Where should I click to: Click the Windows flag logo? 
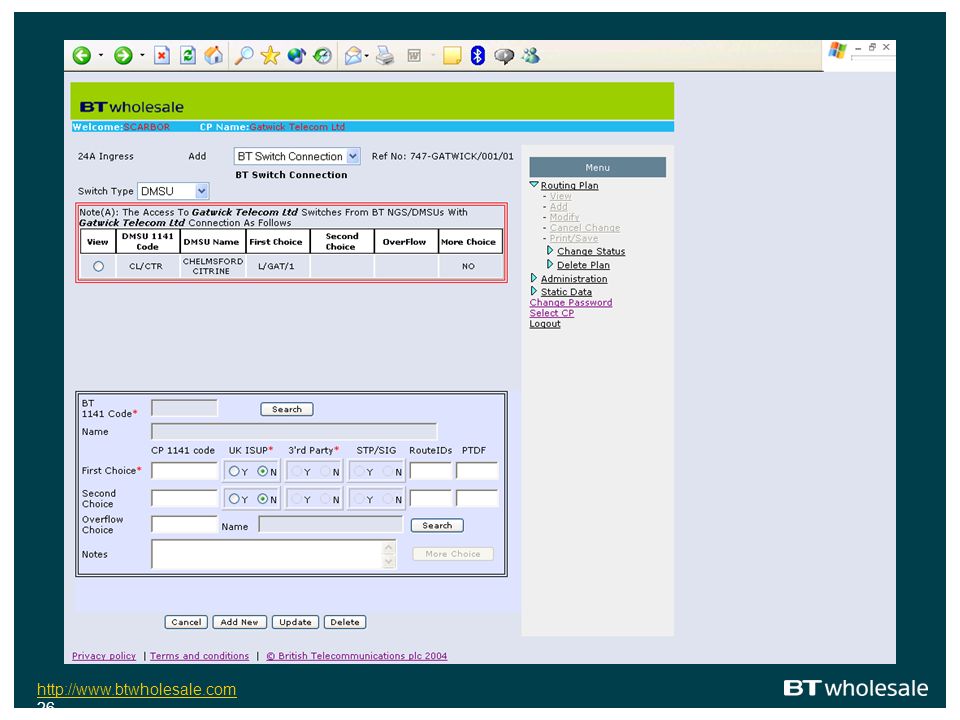pos(837,50)
